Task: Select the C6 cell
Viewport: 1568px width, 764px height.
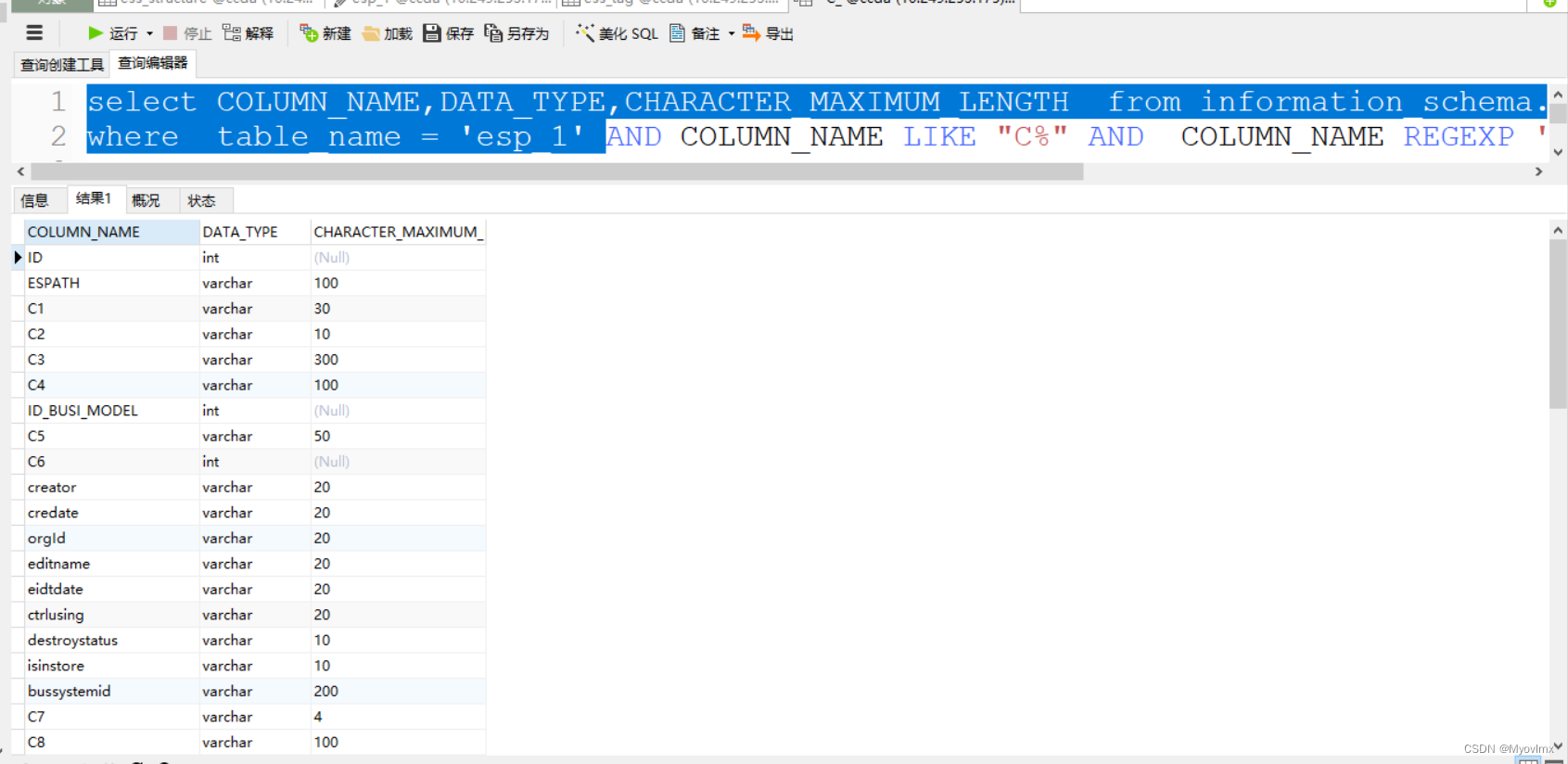Action: coord(110,462)
